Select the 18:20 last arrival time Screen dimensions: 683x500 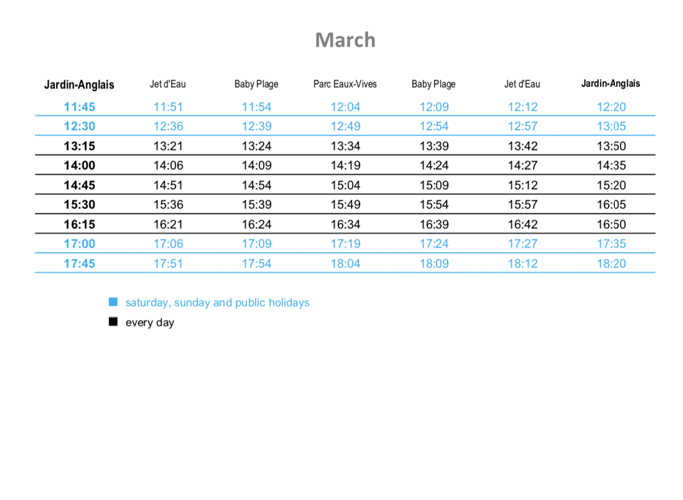click(611, 264)
